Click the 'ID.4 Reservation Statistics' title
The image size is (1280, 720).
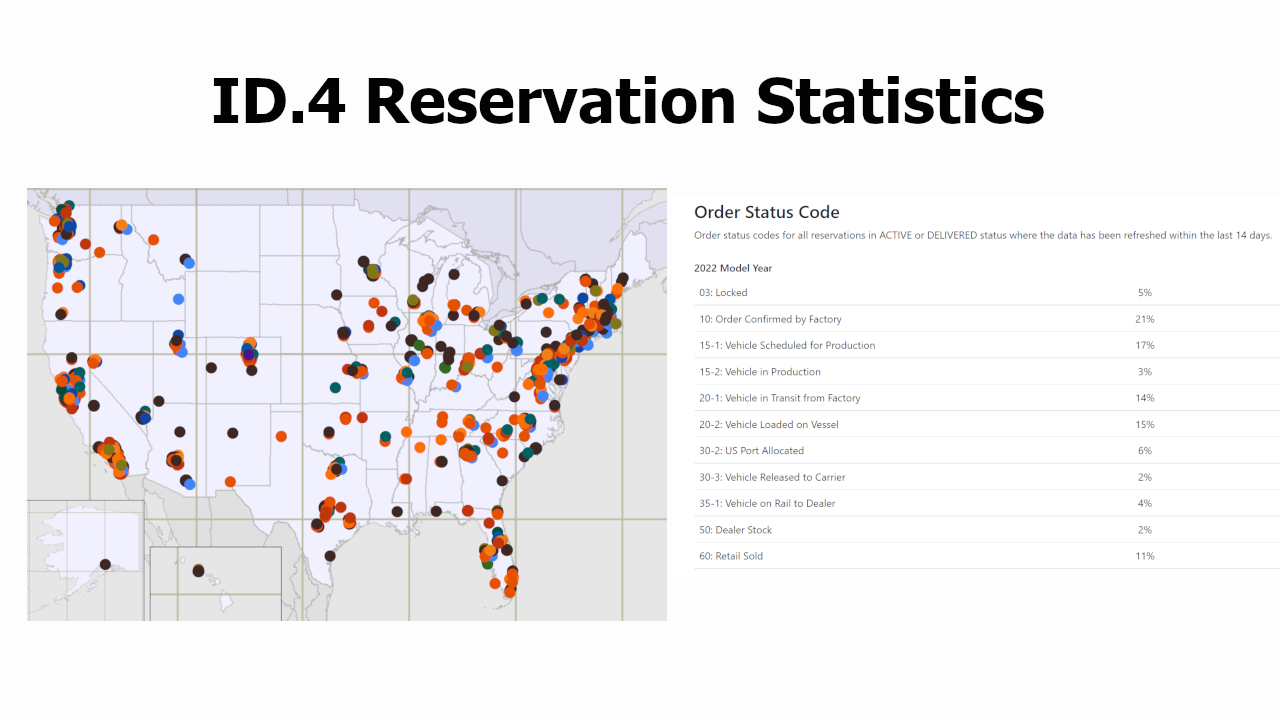pos(628,100)
